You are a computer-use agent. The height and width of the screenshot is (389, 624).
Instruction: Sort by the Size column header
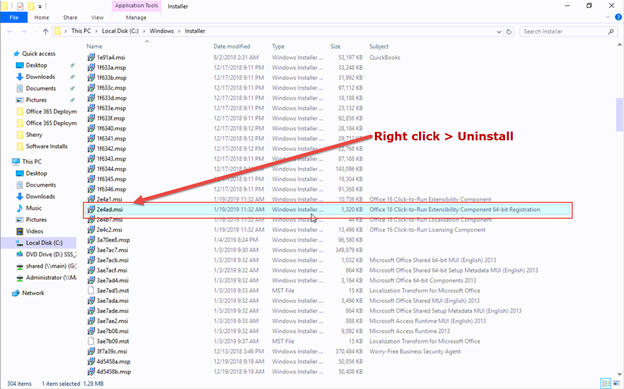coord(335,47)
